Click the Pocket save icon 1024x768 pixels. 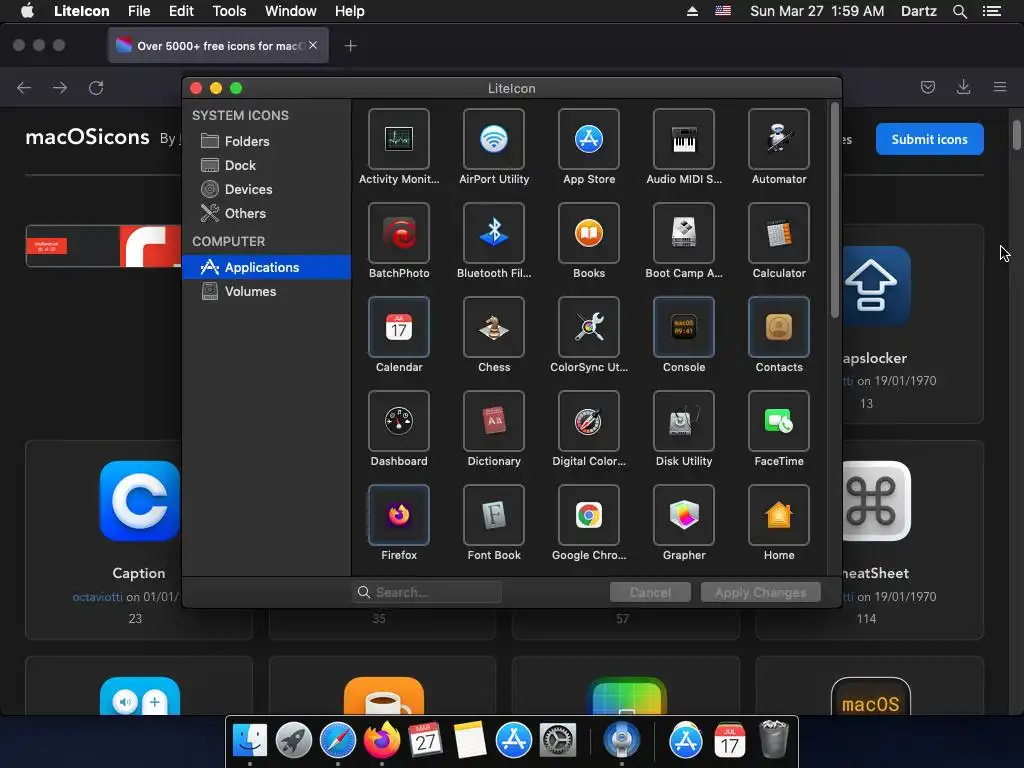coord(928,87)
